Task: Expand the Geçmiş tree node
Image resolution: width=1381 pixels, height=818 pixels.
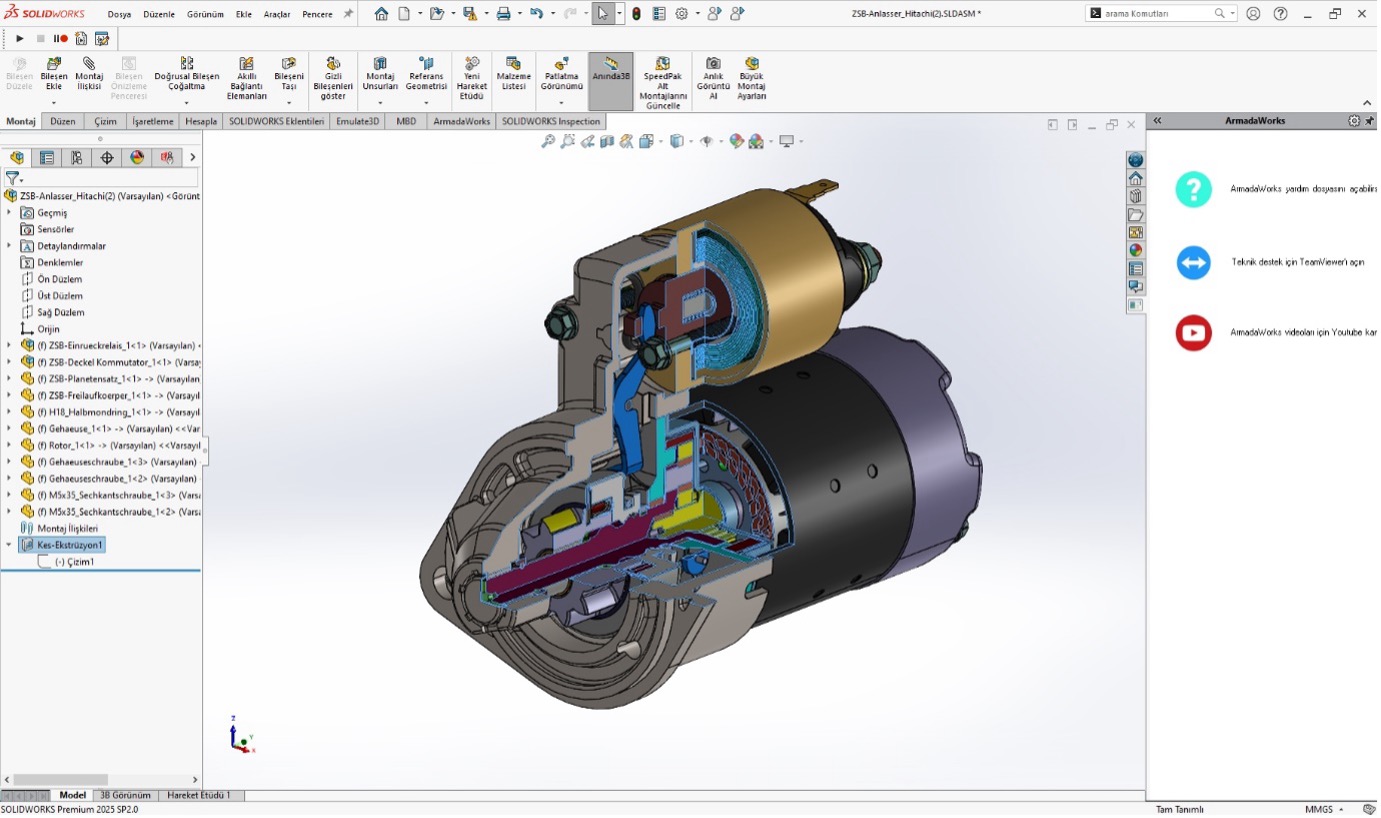Action: click(9, 213)
